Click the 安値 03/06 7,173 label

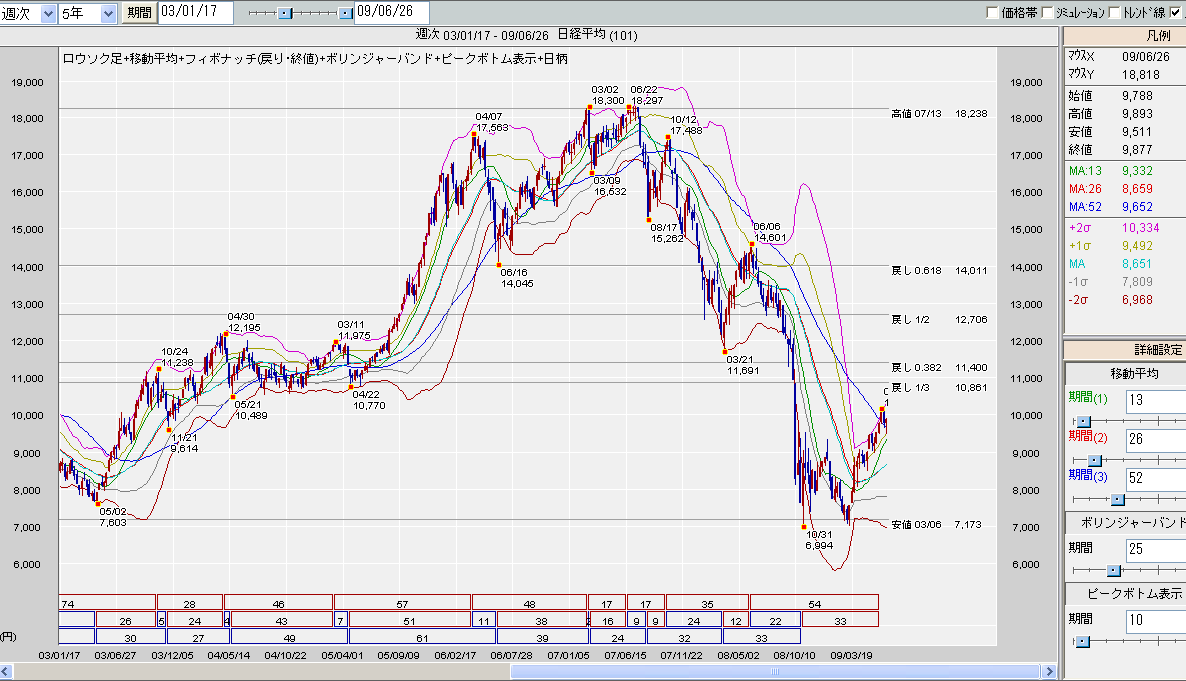point(936,524)
